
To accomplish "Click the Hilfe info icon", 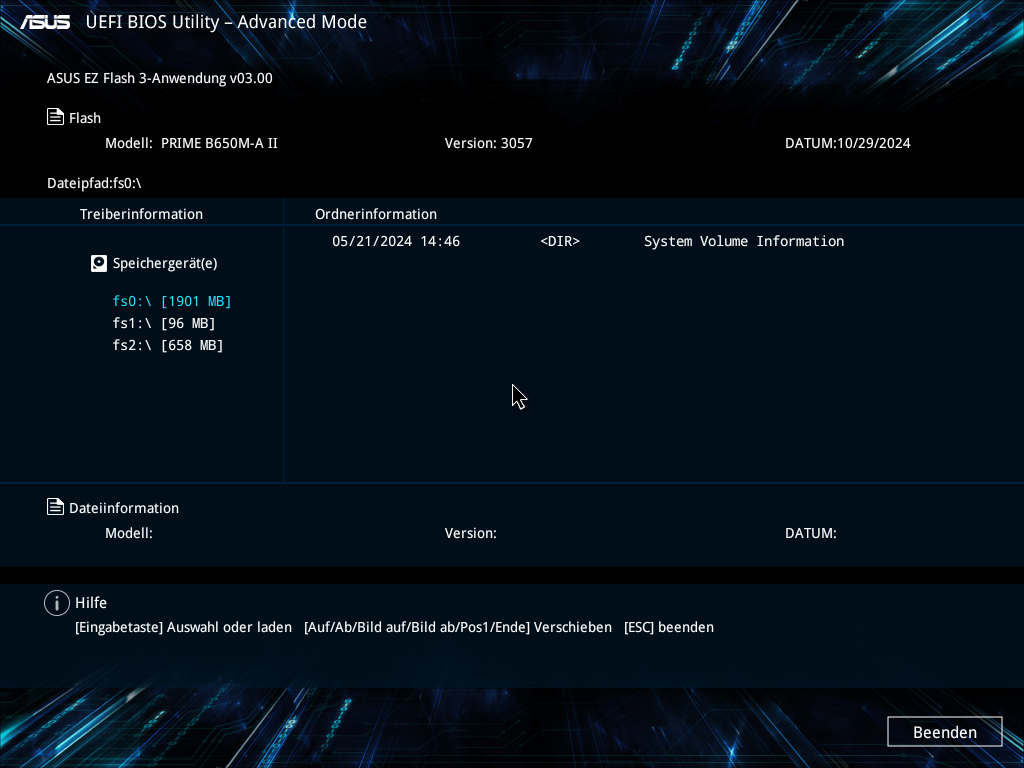I will (x=57, y=603).
